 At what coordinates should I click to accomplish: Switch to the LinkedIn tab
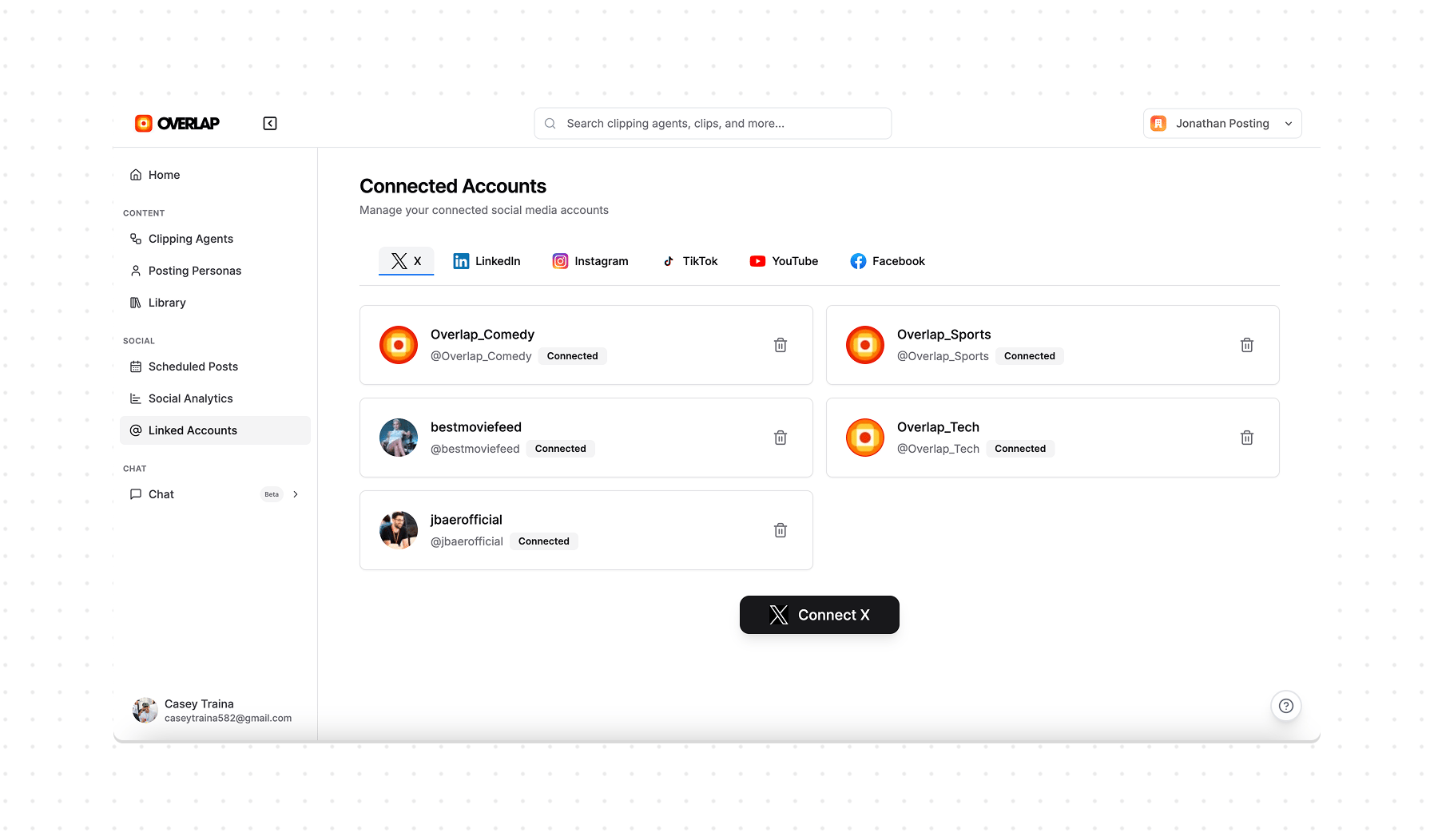pos(487,261)
